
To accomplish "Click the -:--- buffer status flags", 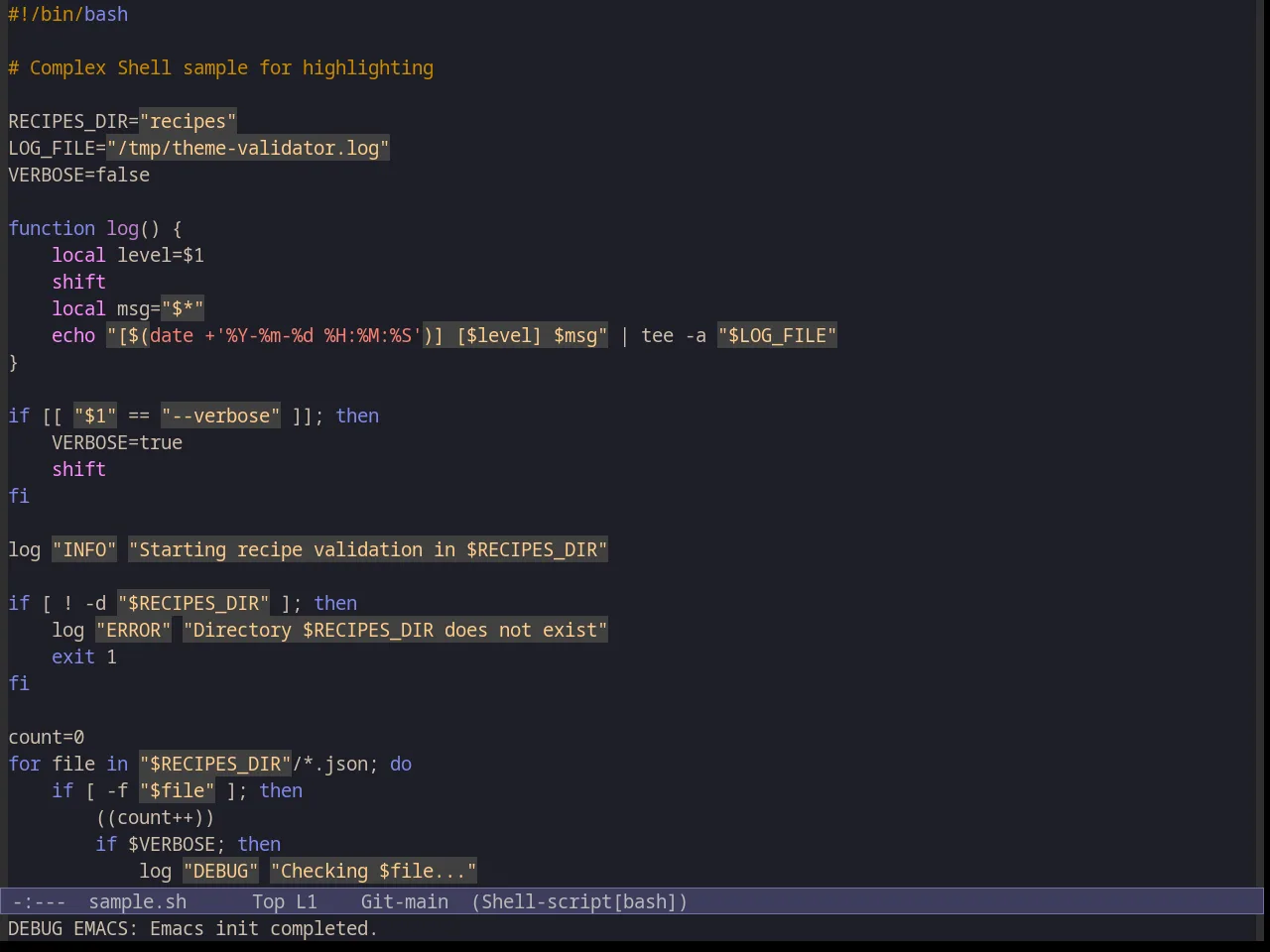I will (39, 901).
